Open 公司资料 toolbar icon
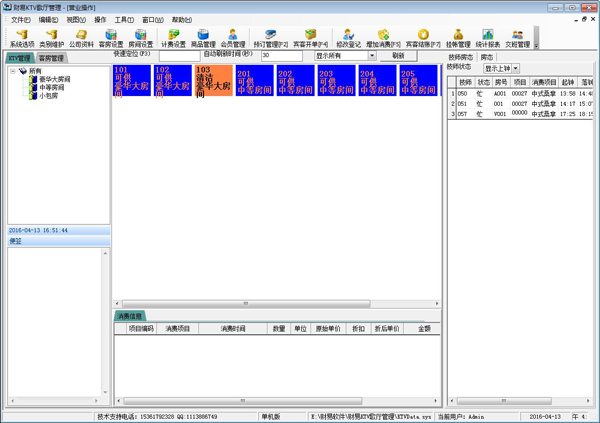 click(81, 38)
